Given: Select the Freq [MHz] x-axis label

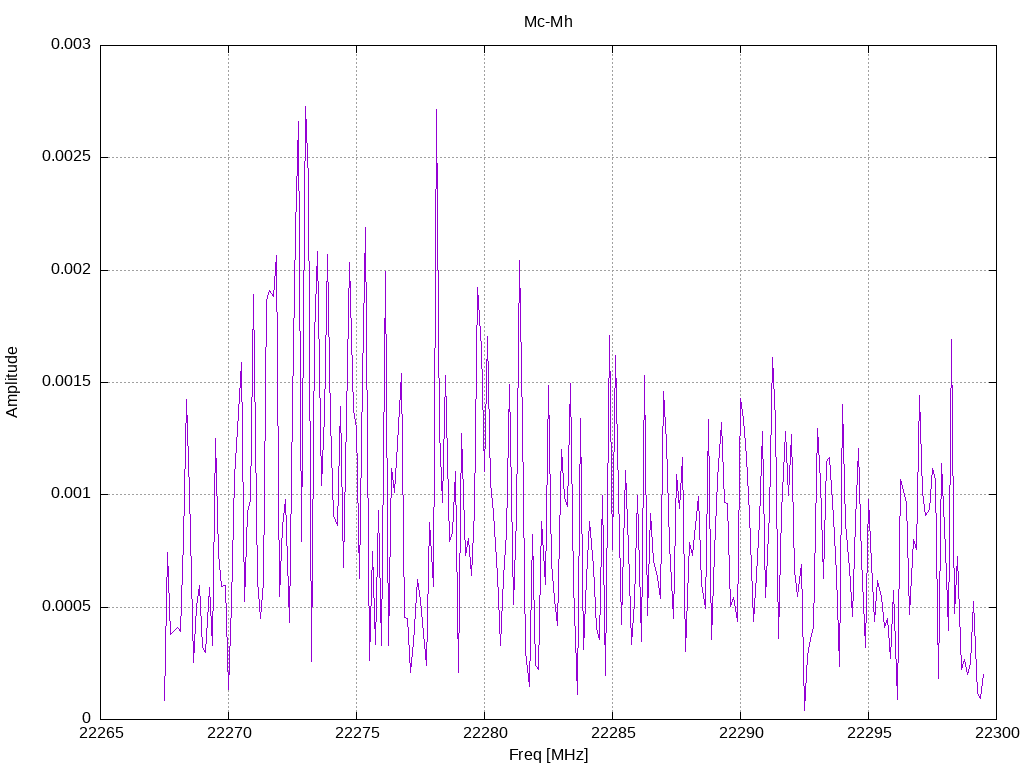Looking at the screenshot, I should click(x=548, y=755).
